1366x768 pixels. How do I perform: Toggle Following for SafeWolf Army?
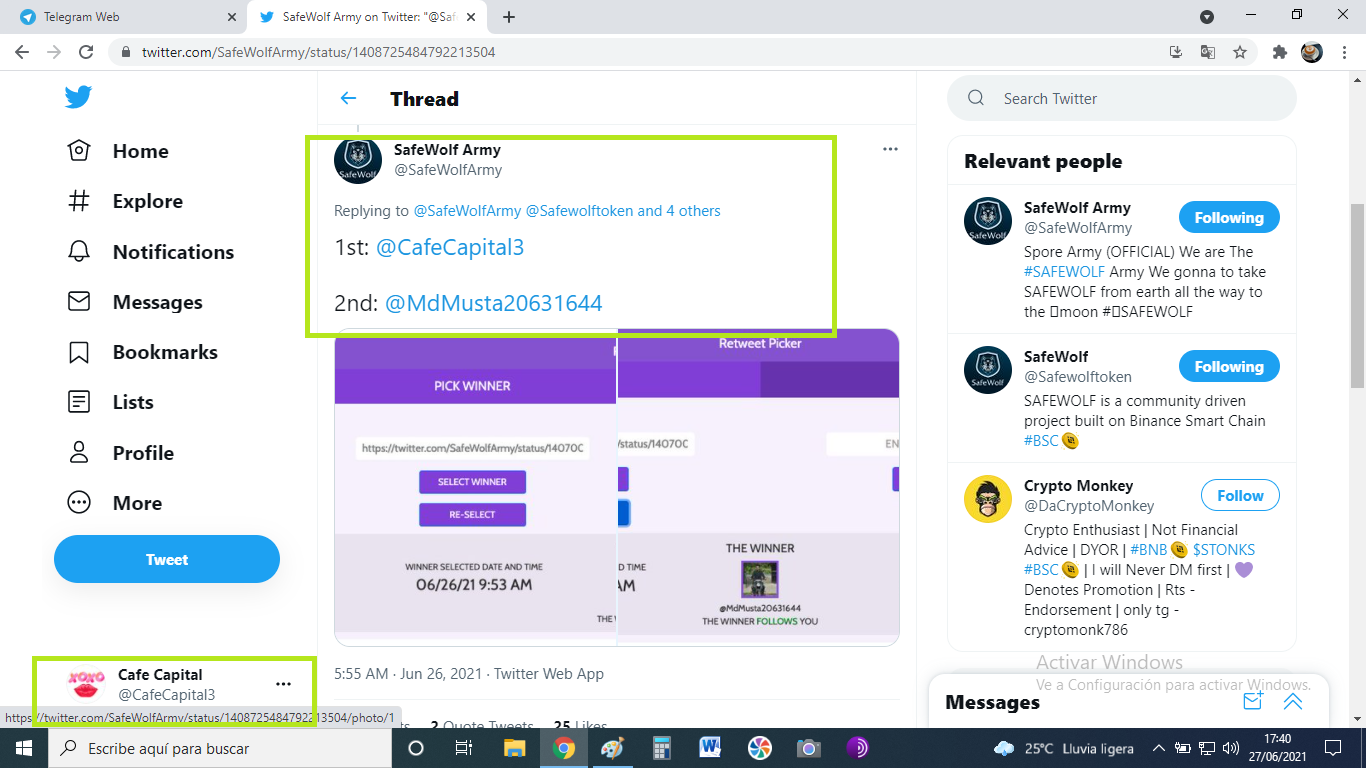pyautogui.click(x=1229, y=218)
